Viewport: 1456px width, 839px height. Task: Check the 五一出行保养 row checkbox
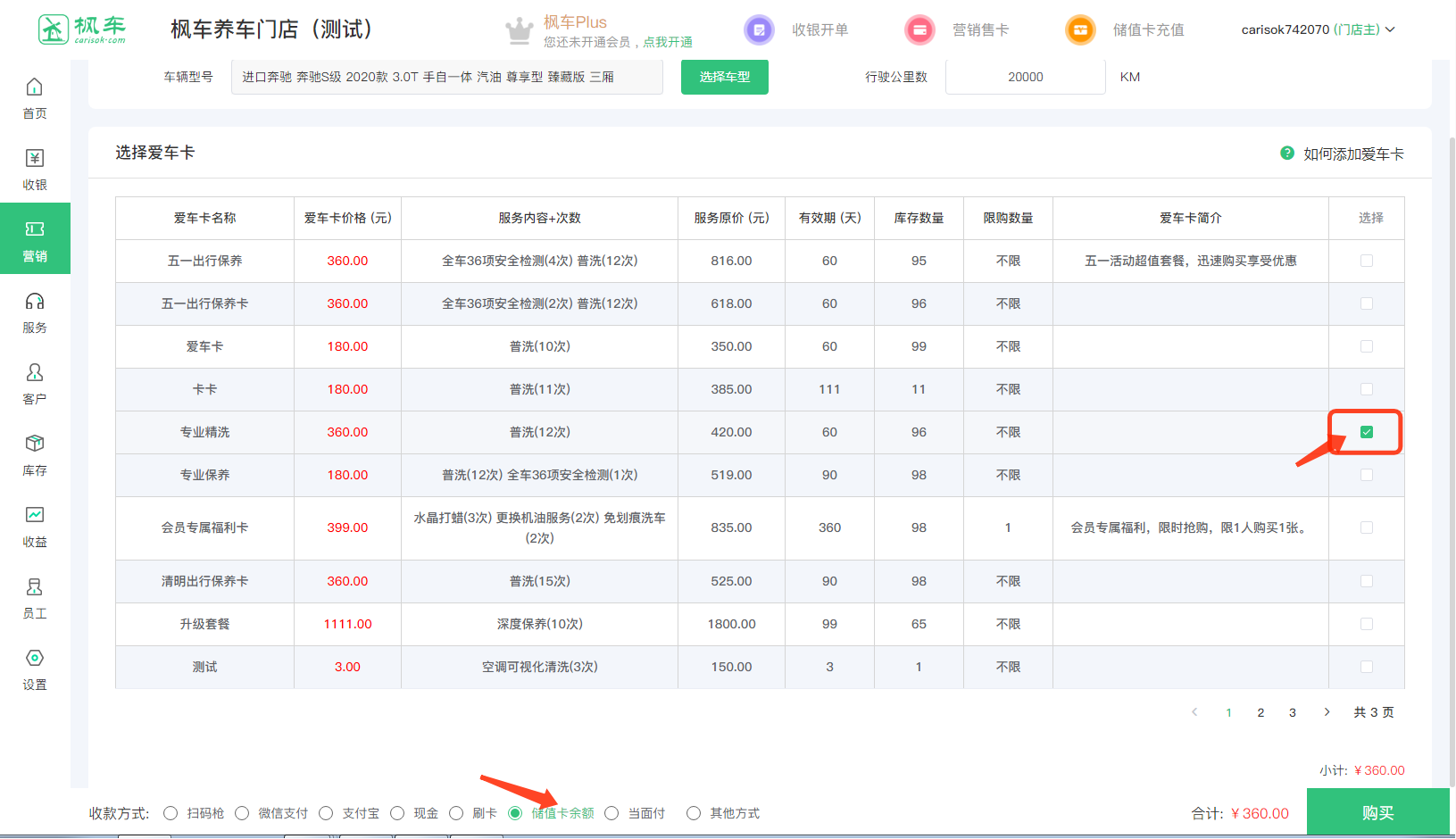pyautogui.click(x=1366, y=261)
